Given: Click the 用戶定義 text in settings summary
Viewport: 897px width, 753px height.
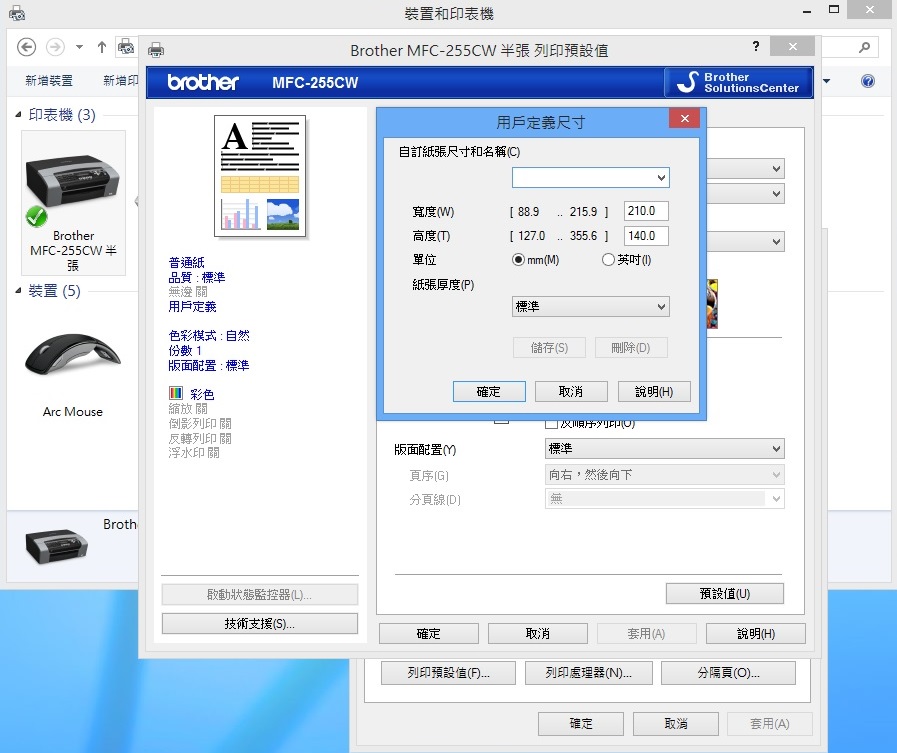Looking at the screenshot, I should [192, 307].
